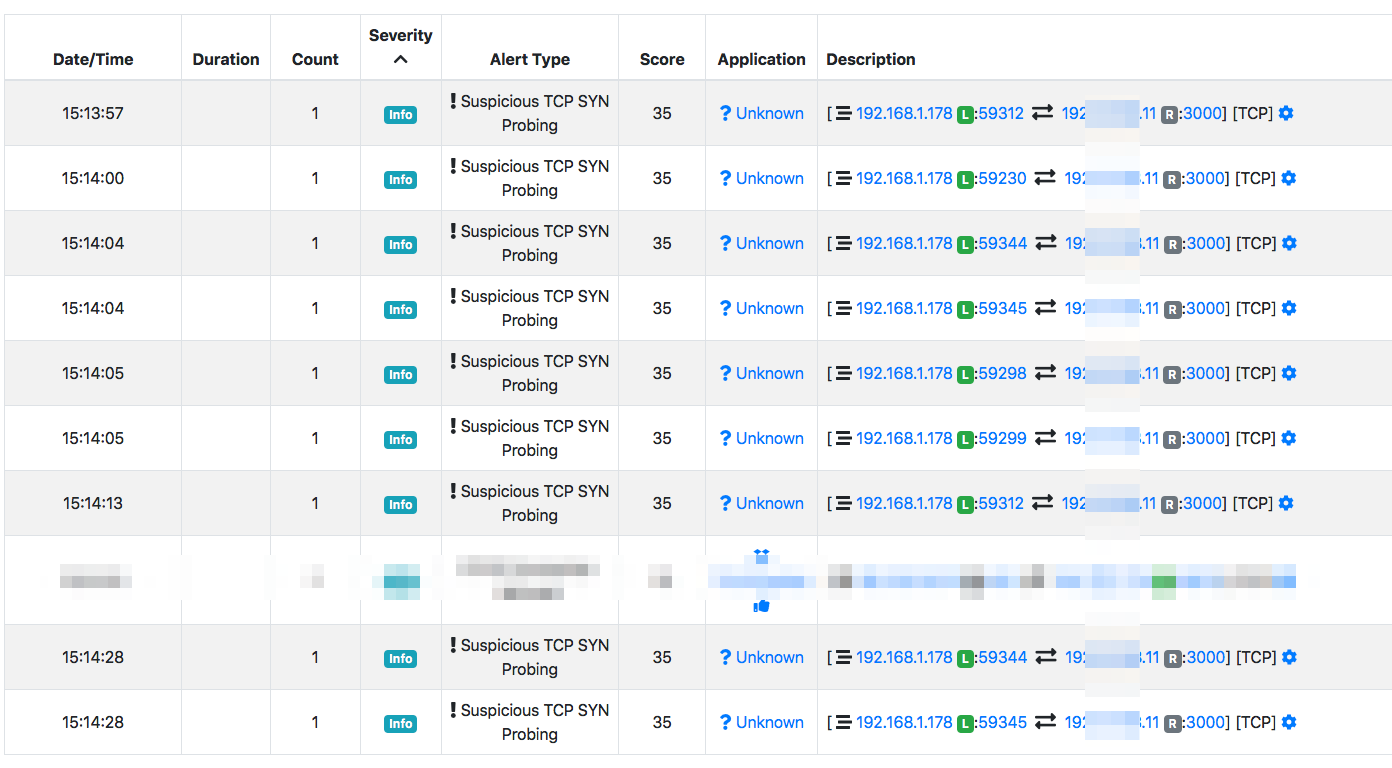The height and width of the screenshot is (768, 1392).
Task: Click the score 35 in the 15:14:00 row
Action: 662,178
